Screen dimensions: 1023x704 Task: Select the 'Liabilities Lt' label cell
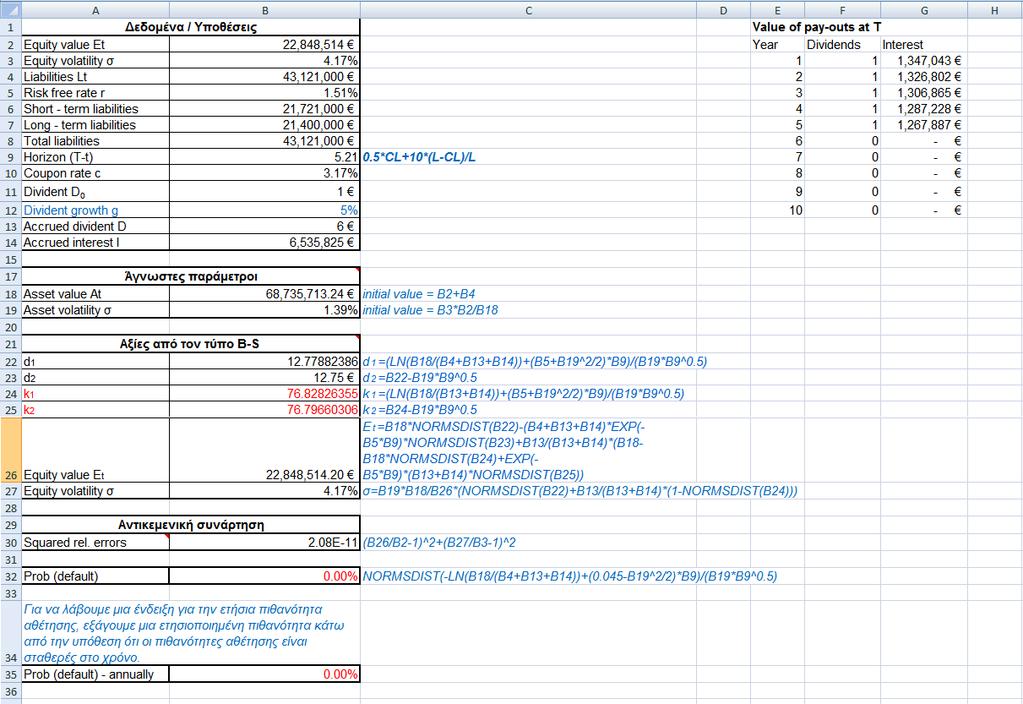[x=95, y=76]
